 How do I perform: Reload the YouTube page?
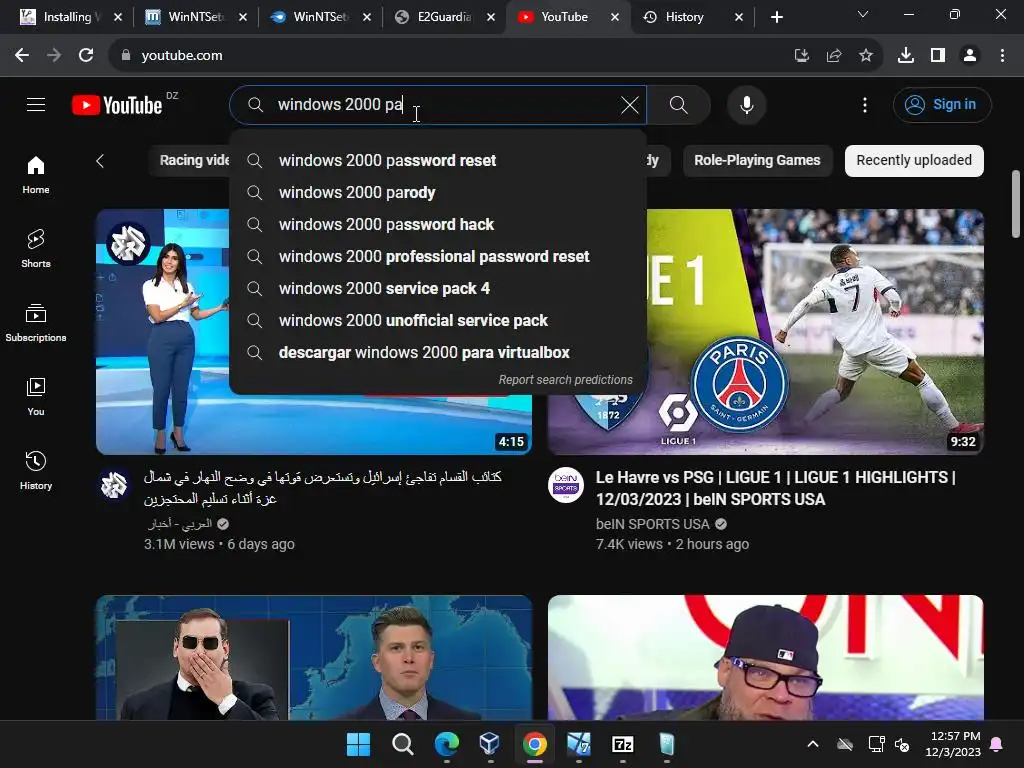(86, 56)
